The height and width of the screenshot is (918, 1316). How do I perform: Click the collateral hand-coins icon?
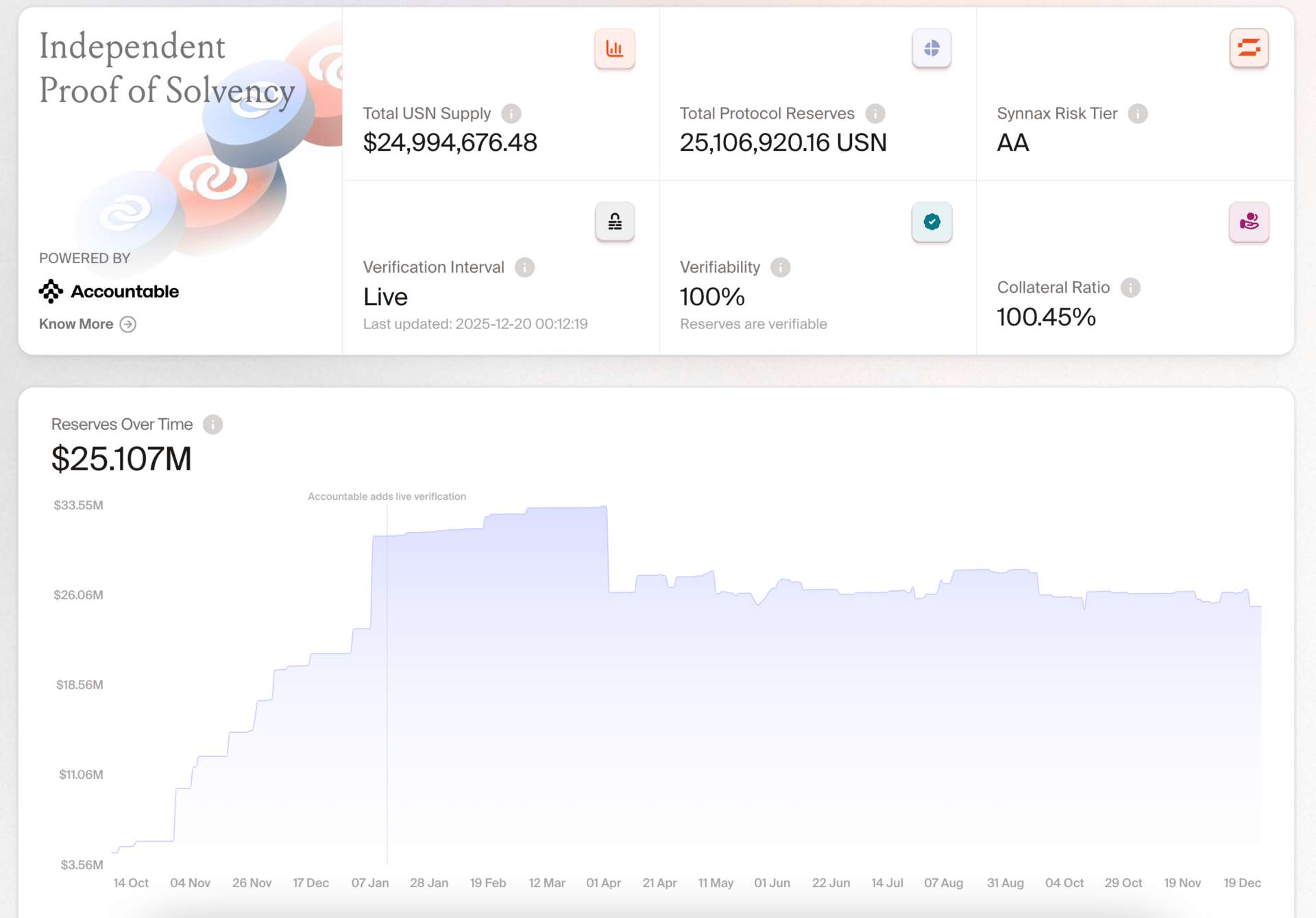click(x=1248, y=221)
